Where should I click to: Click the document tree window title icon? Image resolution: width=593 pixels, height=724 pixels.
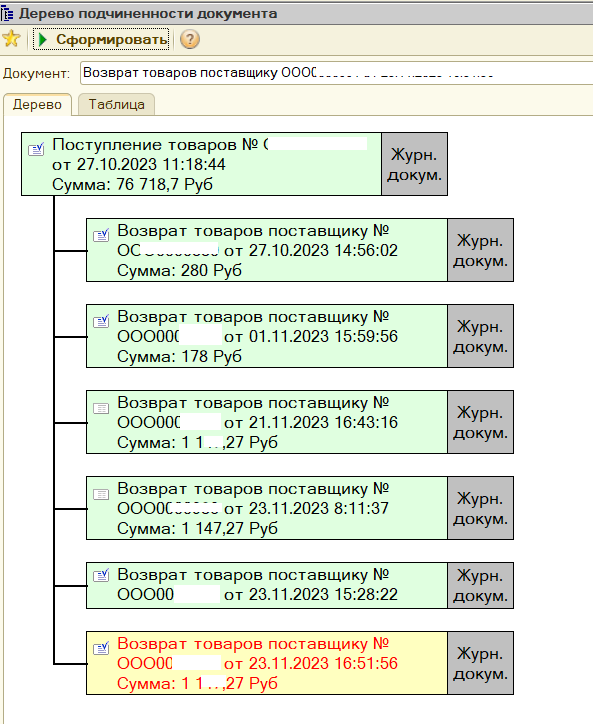tap(7, 13)
